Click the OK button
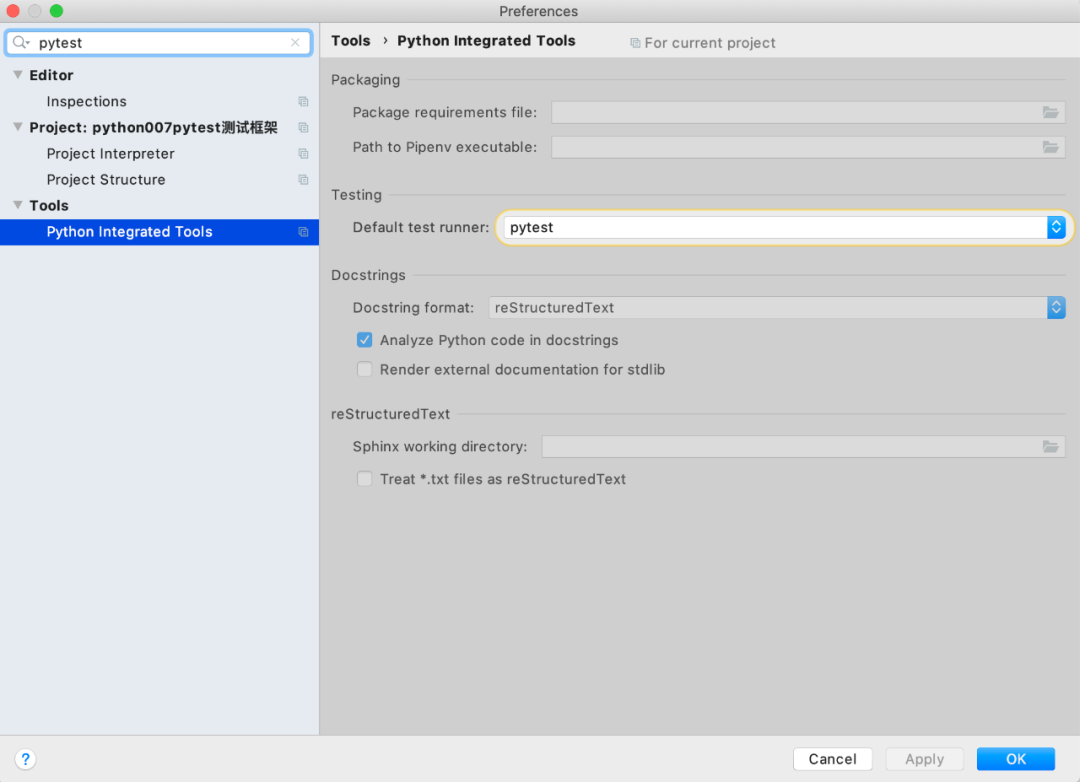The height and width of the screenshot is (782, 1080). 1016,759
